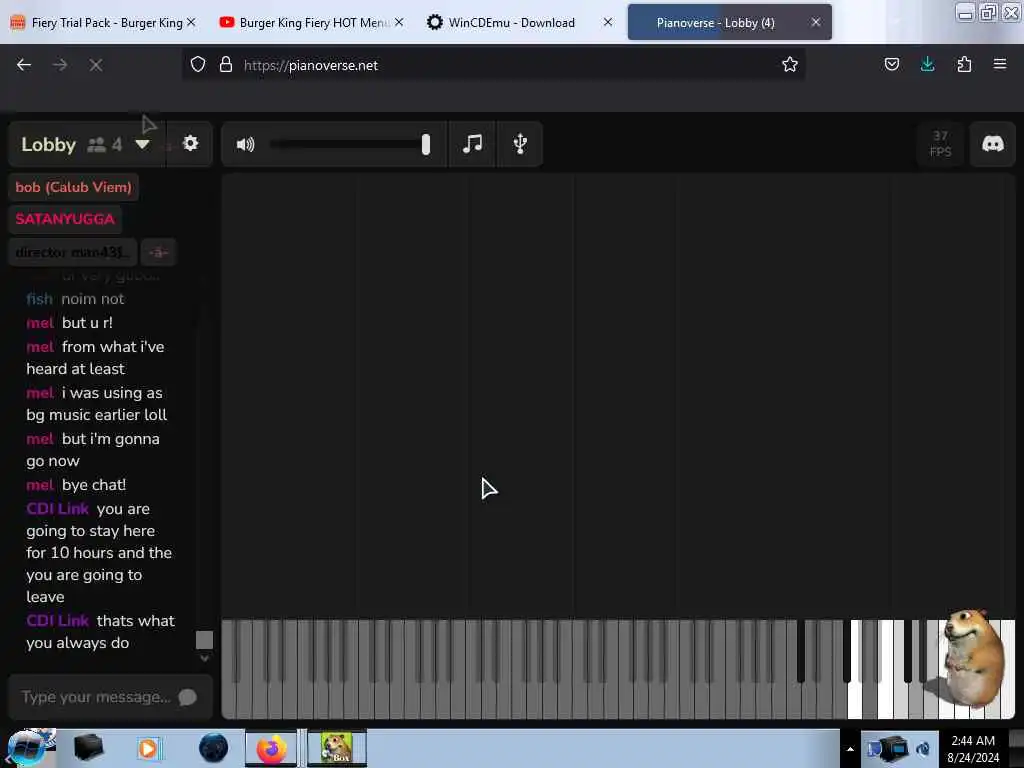Click the site security padlock icon
The width and height of the screenshot is (1024, 768).
click(226, 65)
